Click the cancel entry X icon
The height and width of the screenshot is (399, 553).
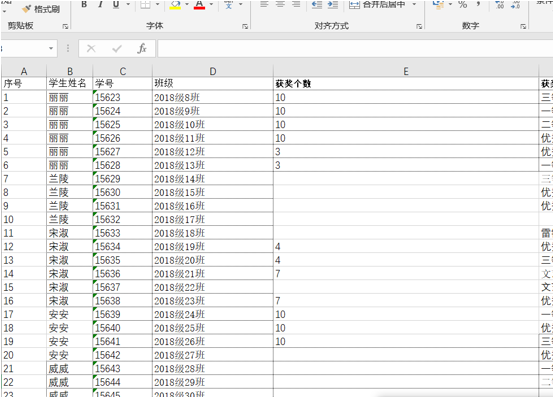click(x=91, y=48)
